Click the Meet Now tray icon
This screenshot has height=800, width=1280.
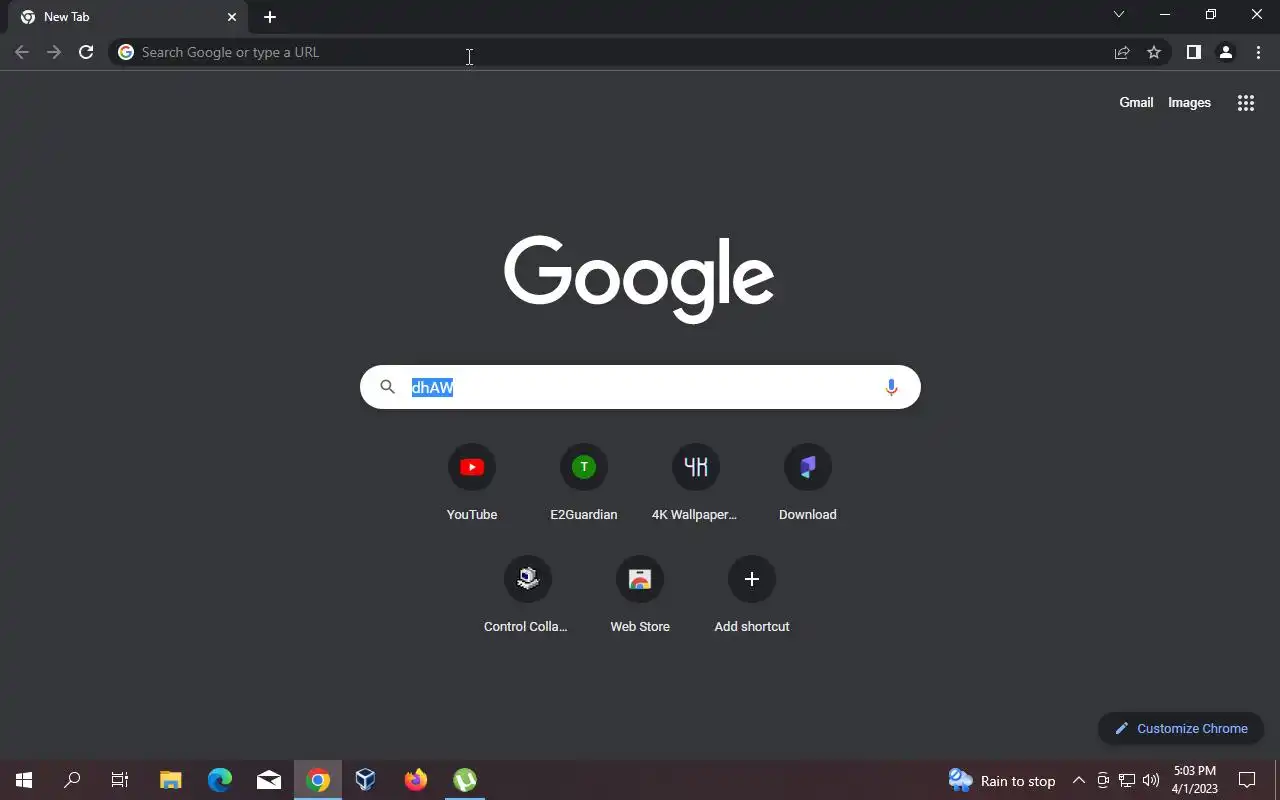click(1103, 780)
